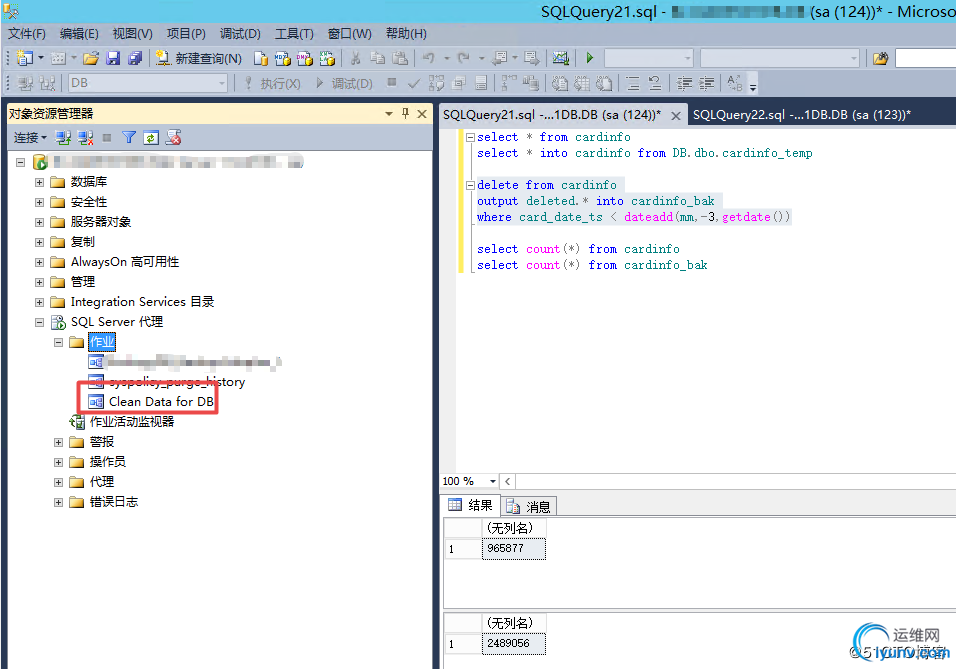Open the 项目(P) menu
The height and width of the screenshot is (669, 956).
pos(186,34)
